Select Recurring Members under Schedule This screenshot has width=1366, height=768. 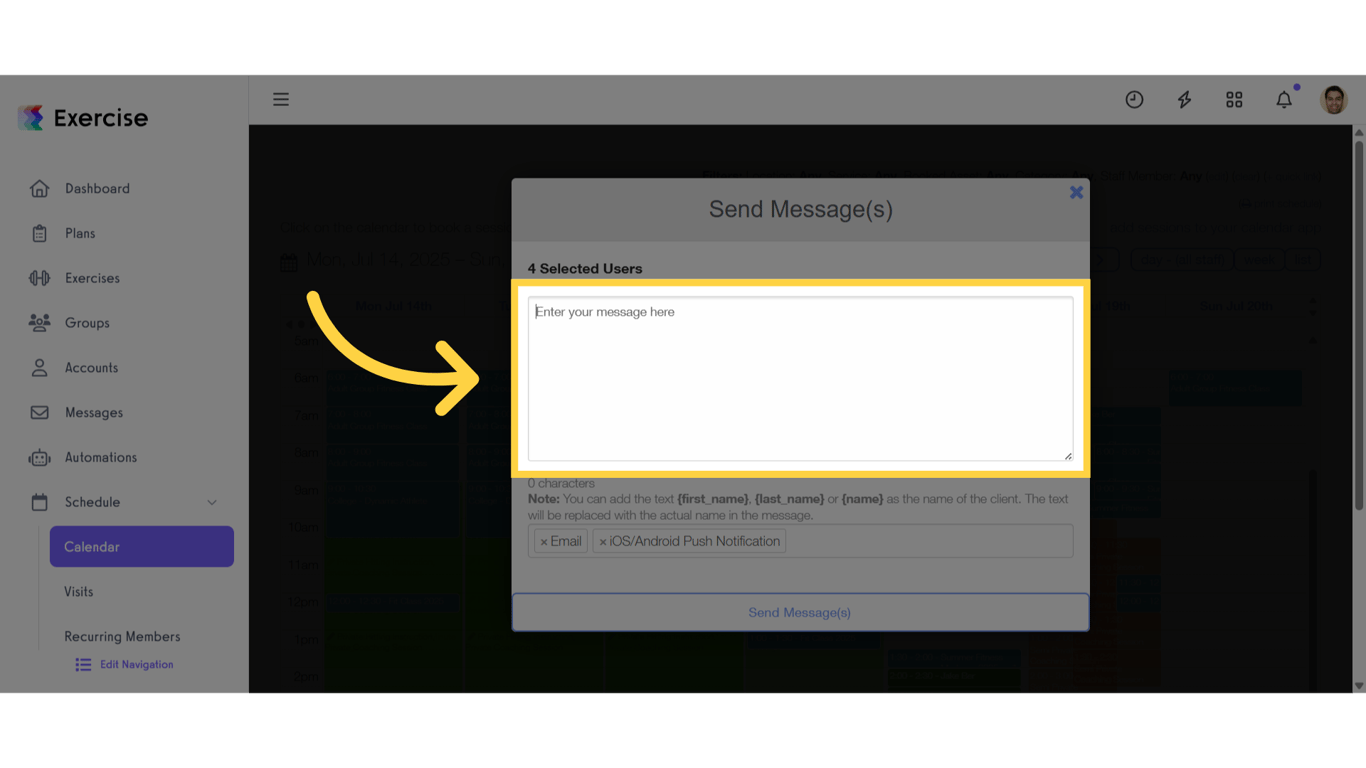pyautogui.click(x=122, y=636)
